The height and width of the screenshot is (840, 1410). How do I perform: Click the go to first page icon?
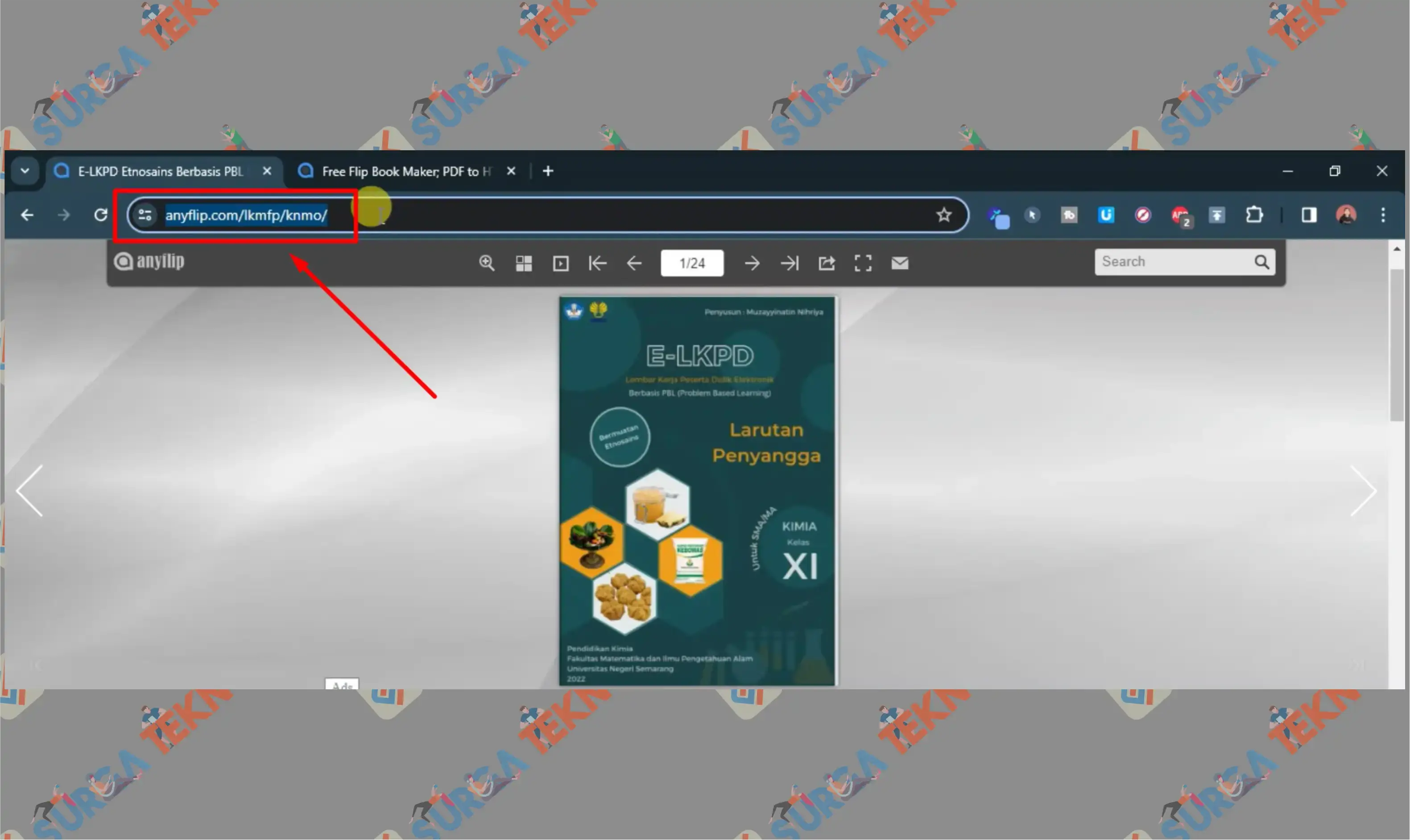click(x=597, y=263)
